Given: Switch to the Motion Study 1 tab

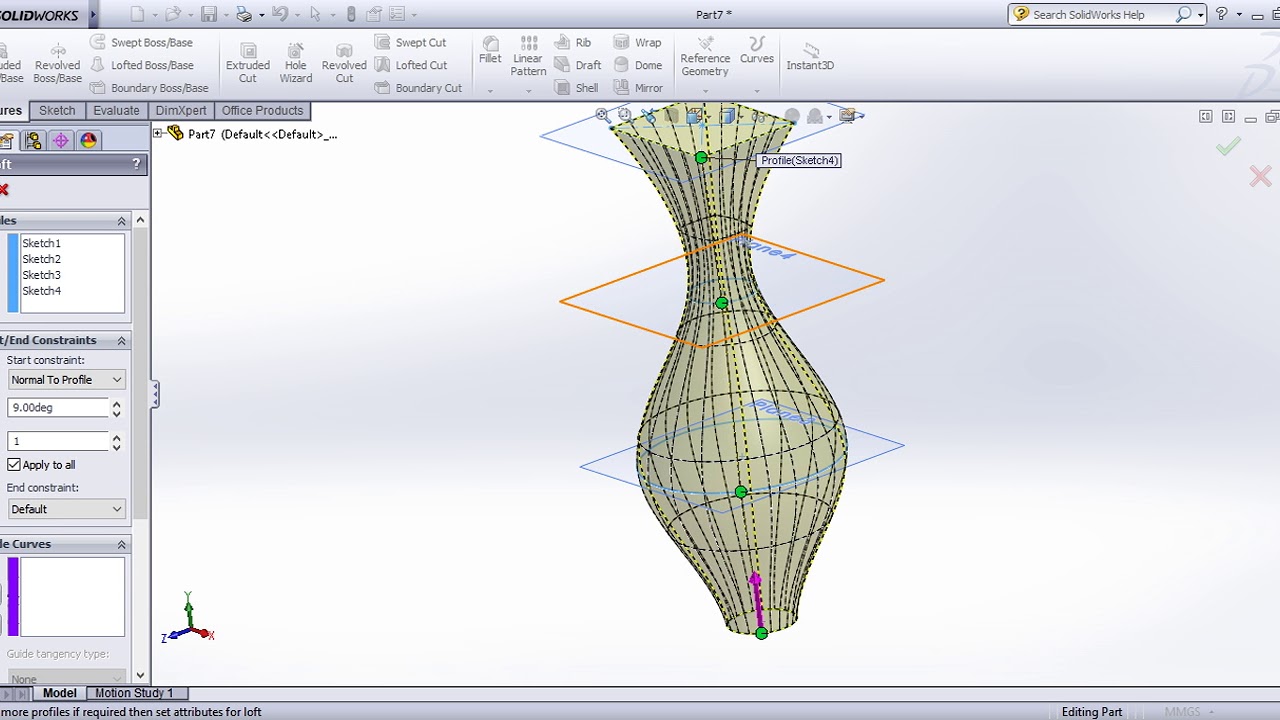Looking at the screenshot, I should 134,693.
